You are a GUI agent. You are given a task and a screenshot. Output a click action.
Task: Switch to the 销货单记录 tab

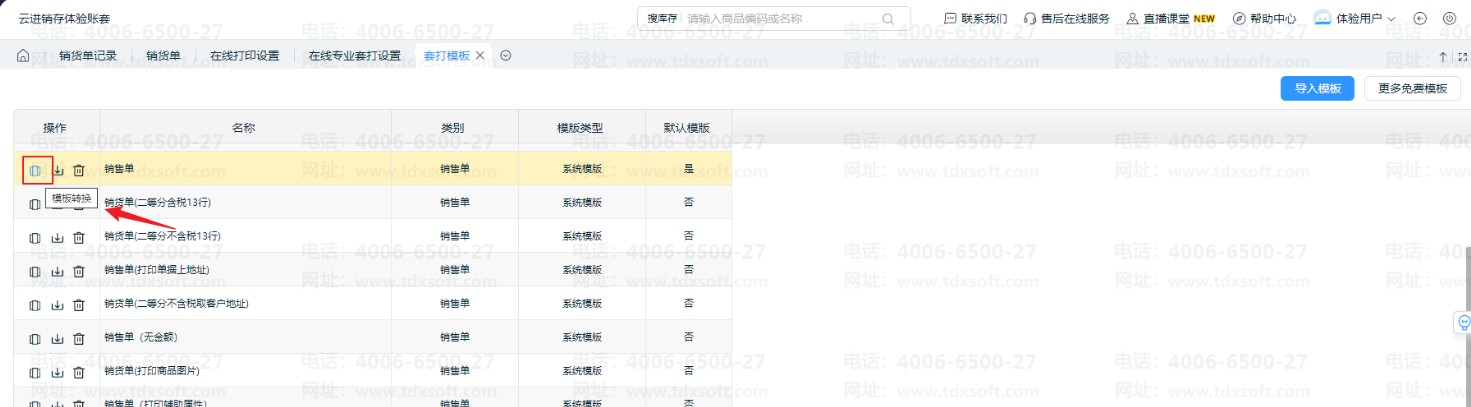[88, 56]
